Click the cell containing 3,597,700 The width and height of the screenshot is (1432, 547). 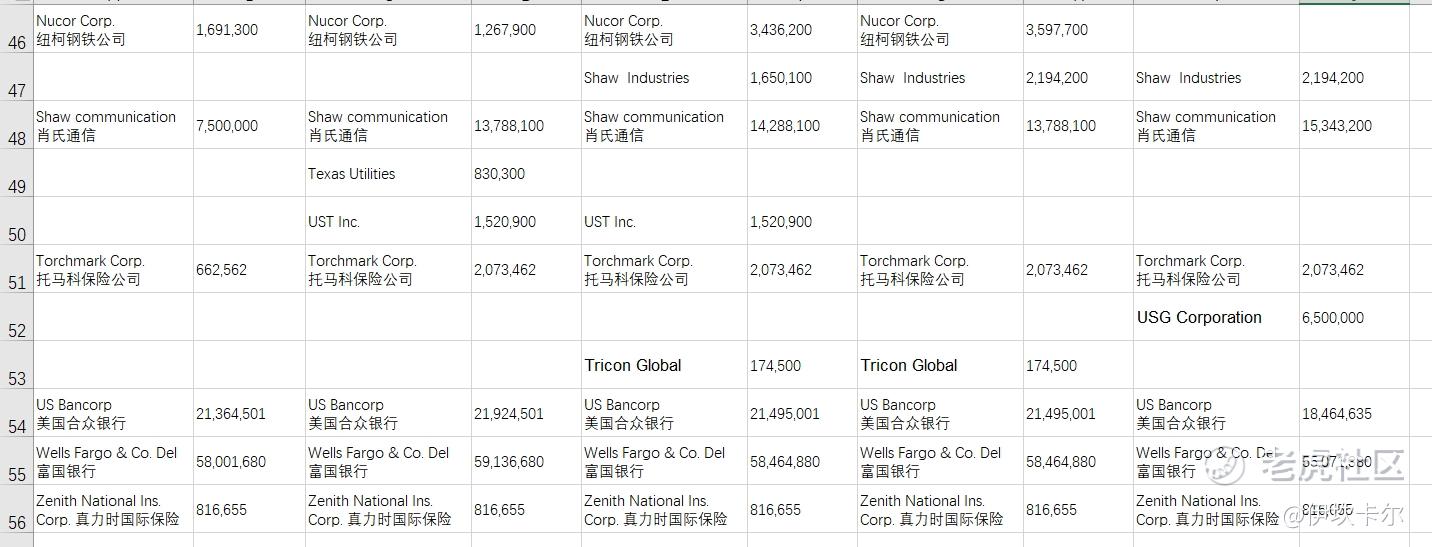1077,30
